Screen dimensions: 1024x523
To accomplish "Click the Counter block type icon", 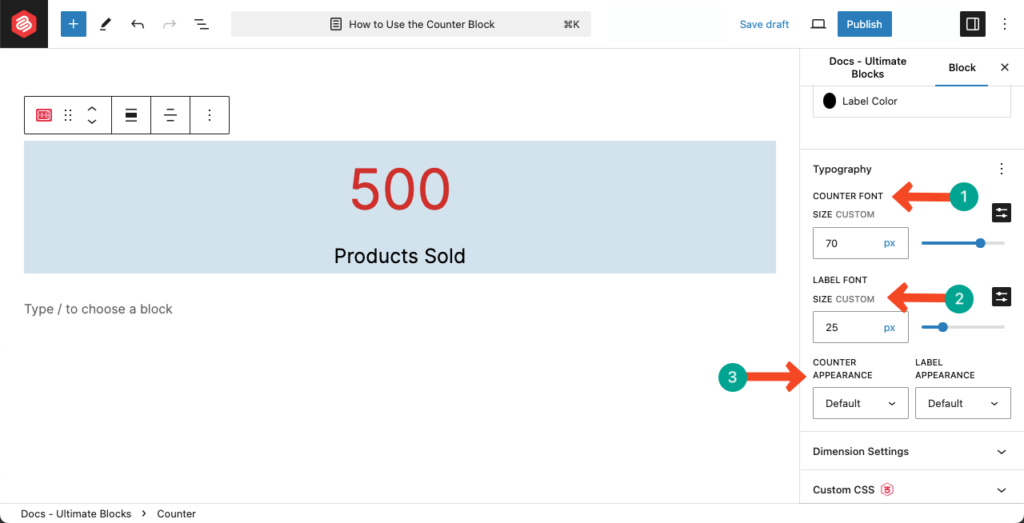I will pyautogui.click(x=44, y=115).
